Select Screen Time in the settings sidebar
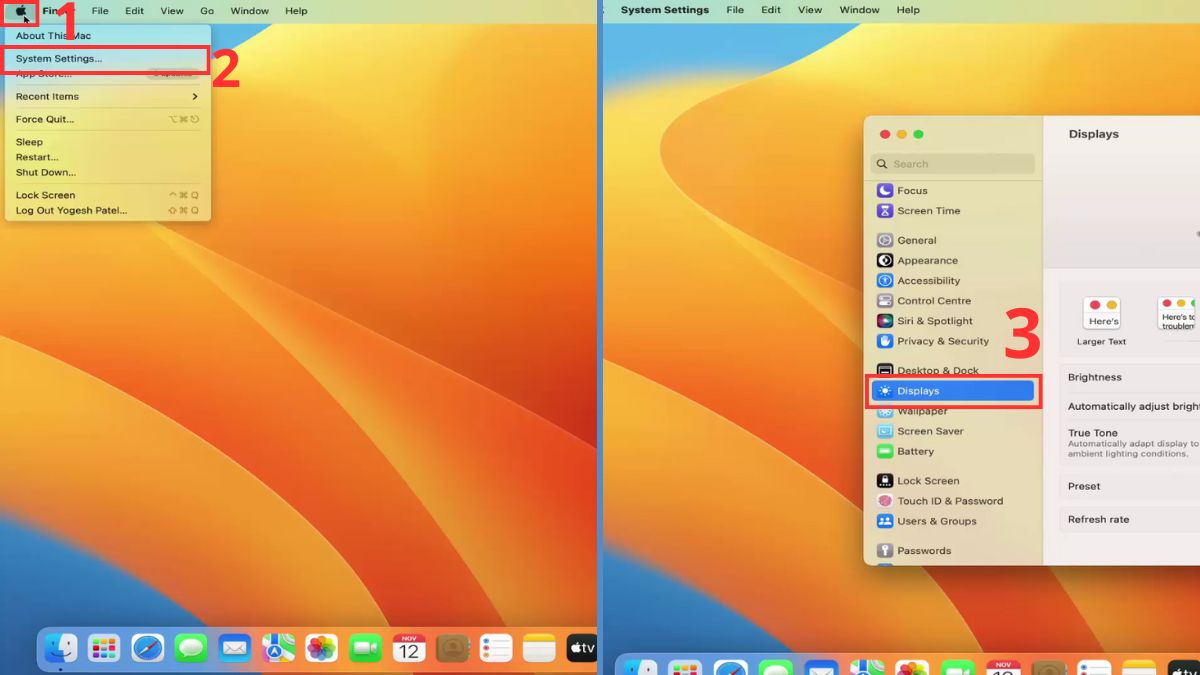The width and height of the screenshot is (1200, 675). pos(927,211)
